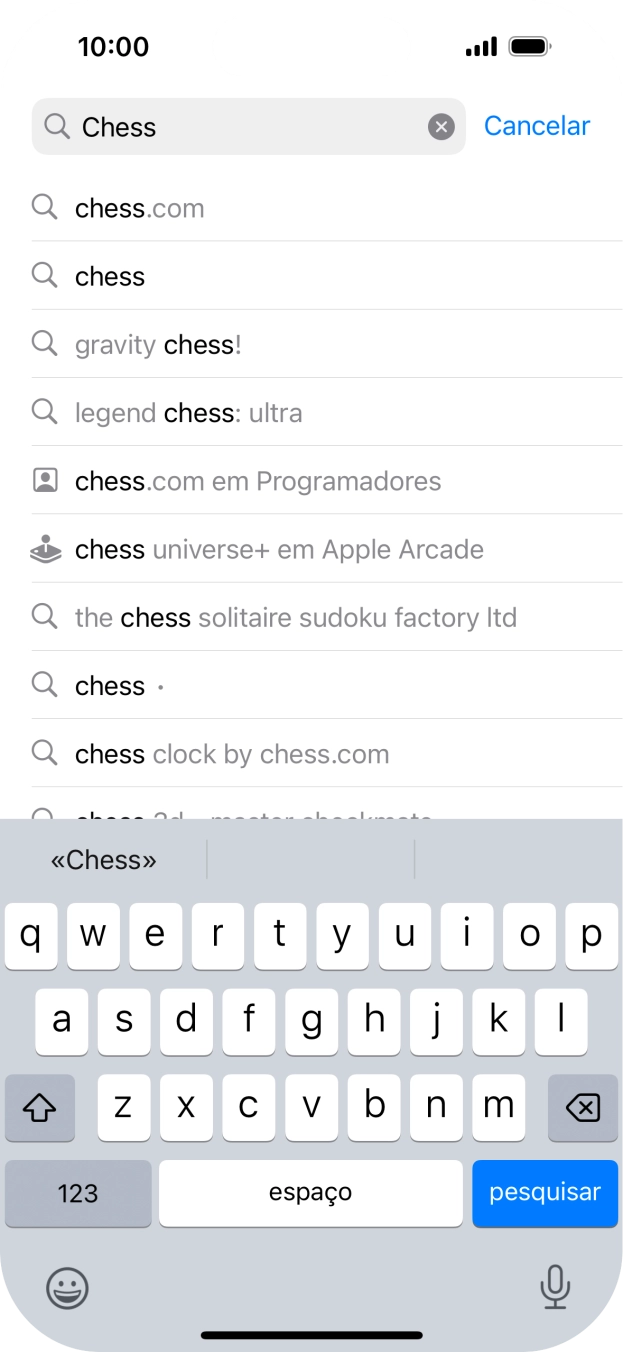
Task: Clear the Chess search text
Action: tap(441, 127)
